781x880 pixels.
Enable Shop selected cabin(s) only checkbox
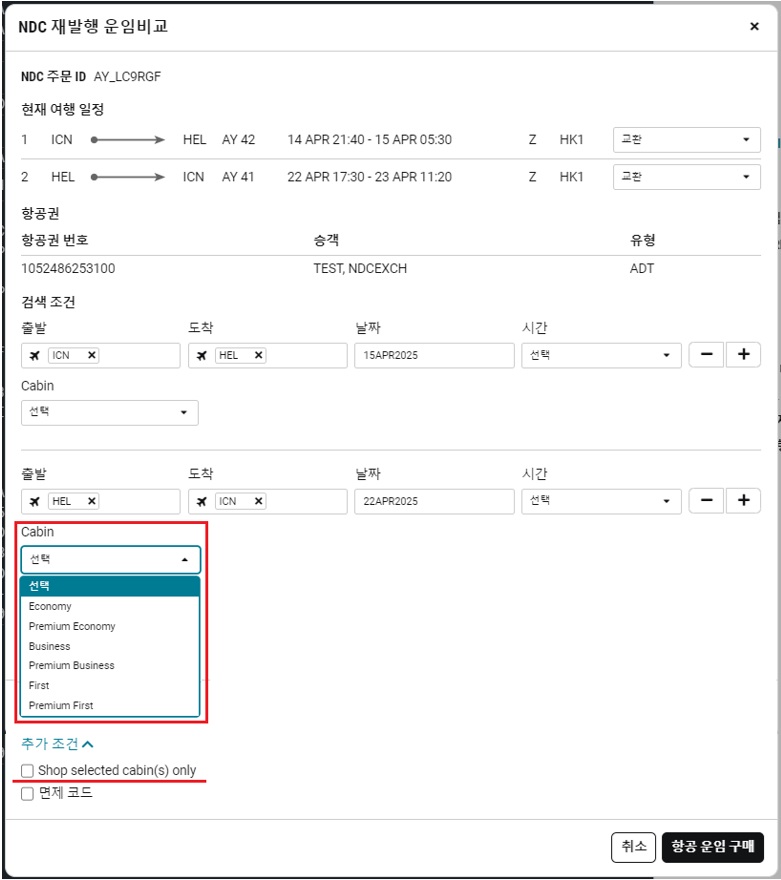coord(27,771)
